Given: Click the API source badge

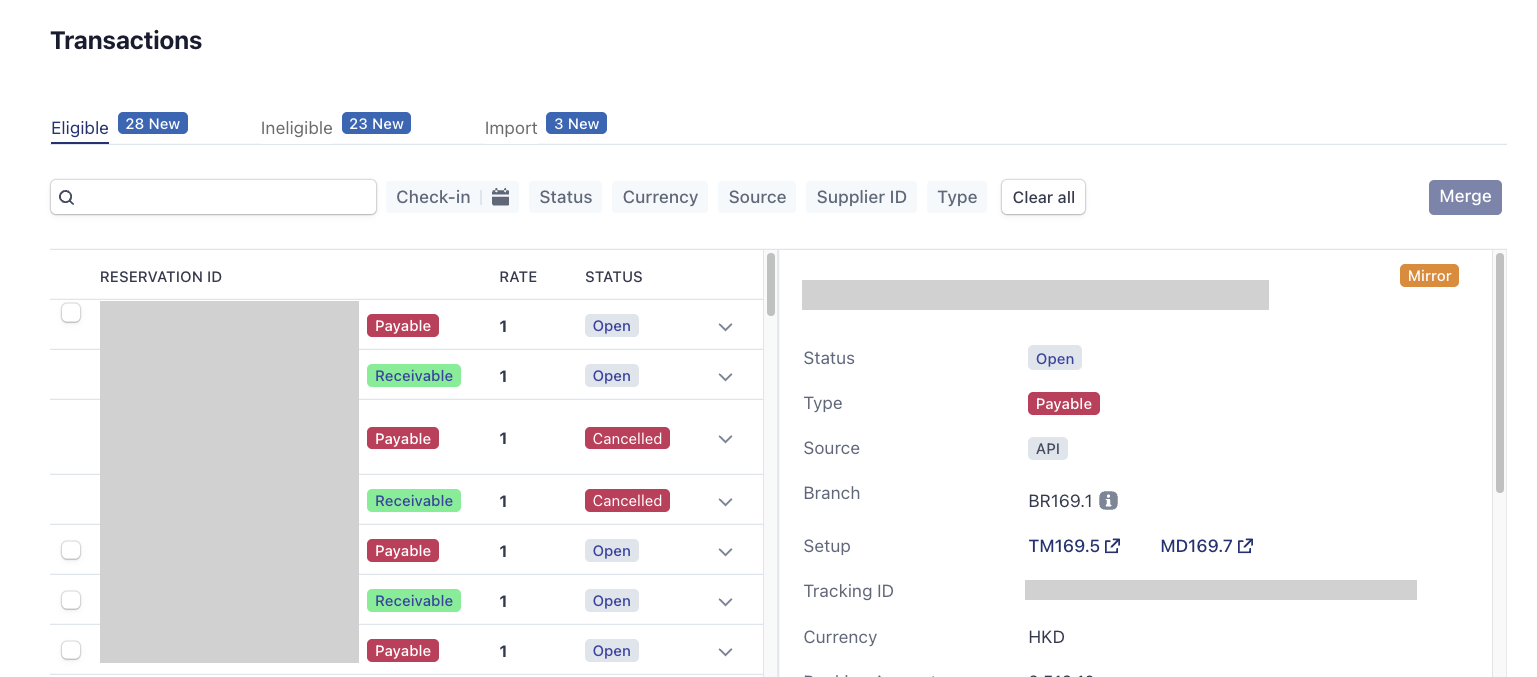Looking at the screenshot, I should pos(1047,449).
